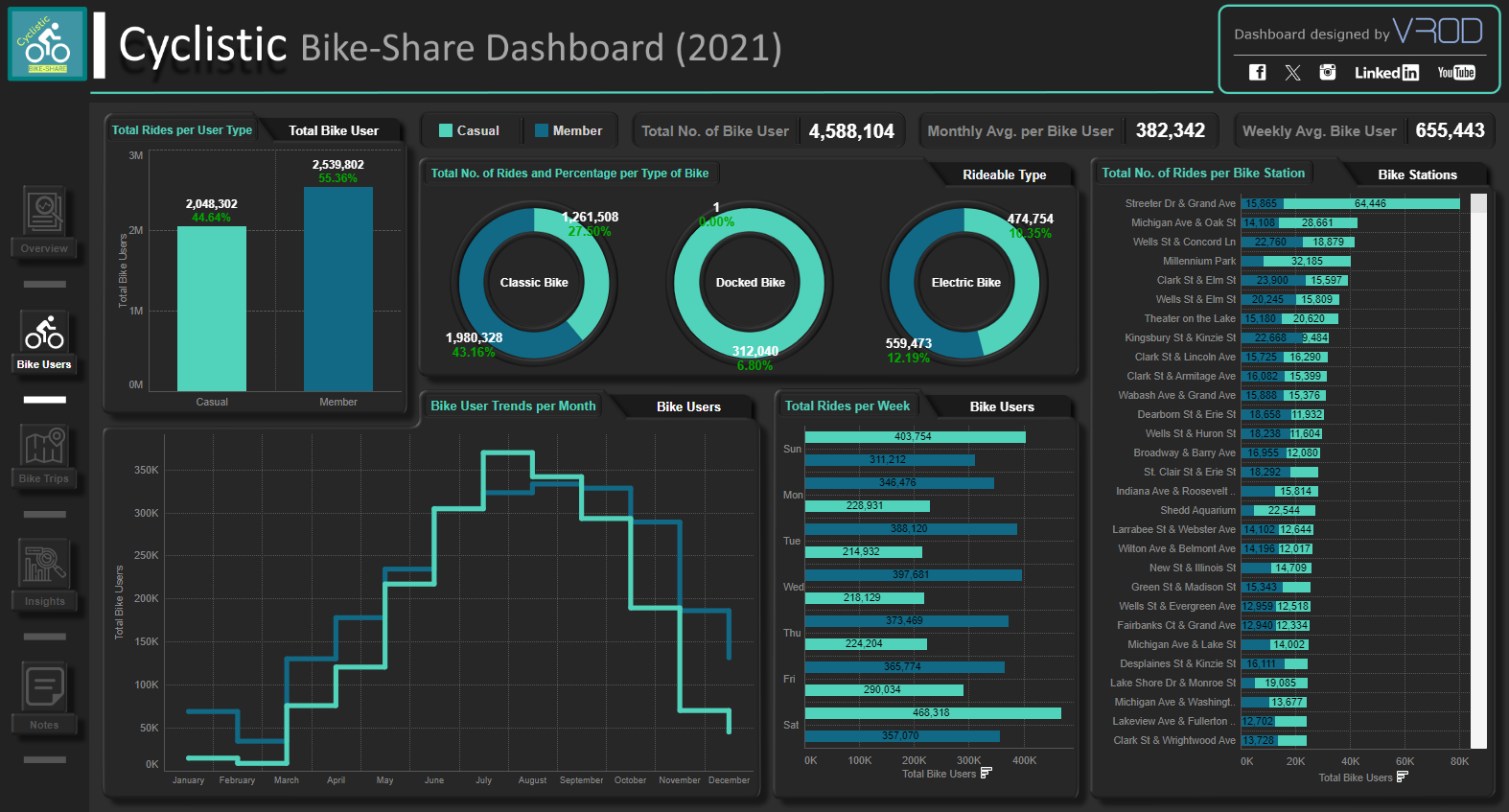Select the Bike Users bicycle icon
1509x812 pixels.
click(x=44, y=332)
